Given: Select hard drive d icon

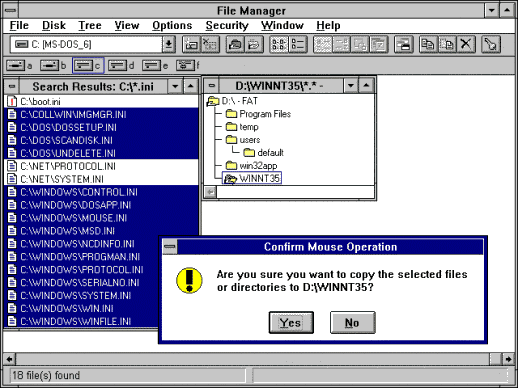Looking at the screenshot, I should (x=117, y=65).
